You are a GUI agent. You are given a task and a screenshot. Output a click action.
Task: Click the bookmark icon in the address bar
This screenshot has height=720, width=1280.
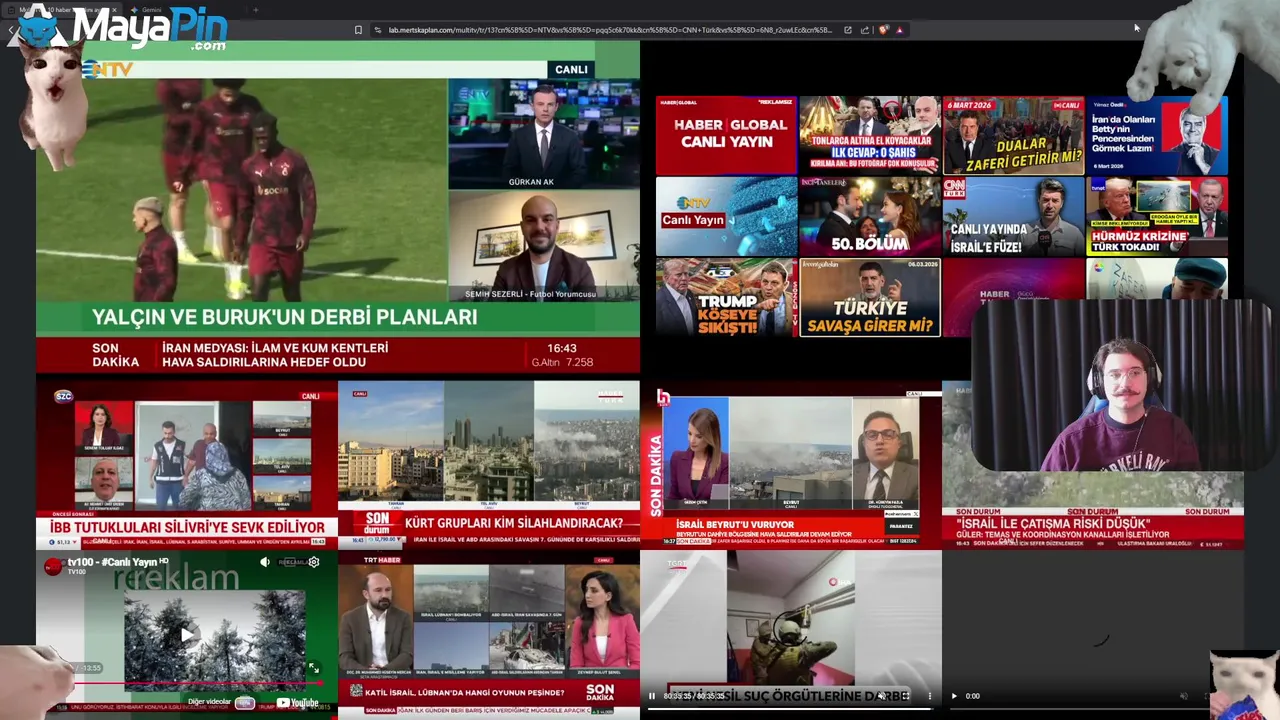pos(358,30)
